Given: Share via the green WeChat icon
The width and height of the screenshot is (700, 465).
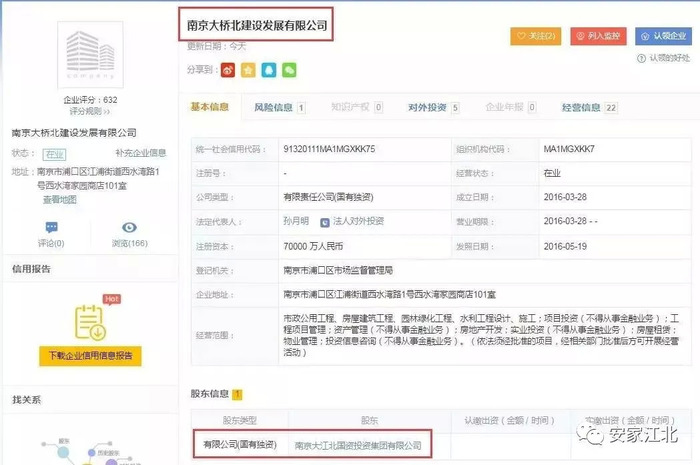Looking at the screenshot, I should point(289,70).
